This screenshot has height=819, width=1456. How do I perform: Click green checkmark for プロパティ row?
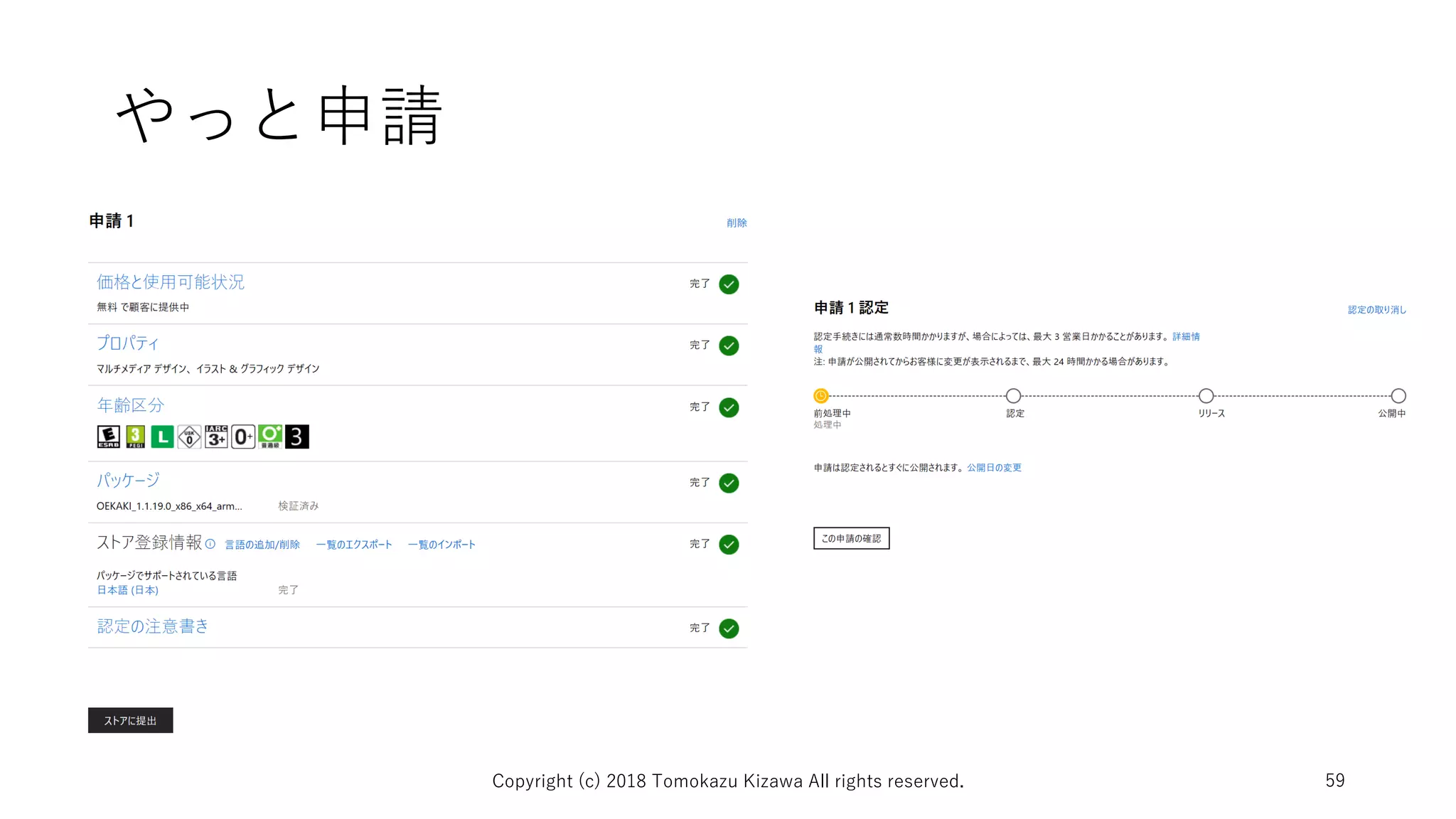(729, 346)
